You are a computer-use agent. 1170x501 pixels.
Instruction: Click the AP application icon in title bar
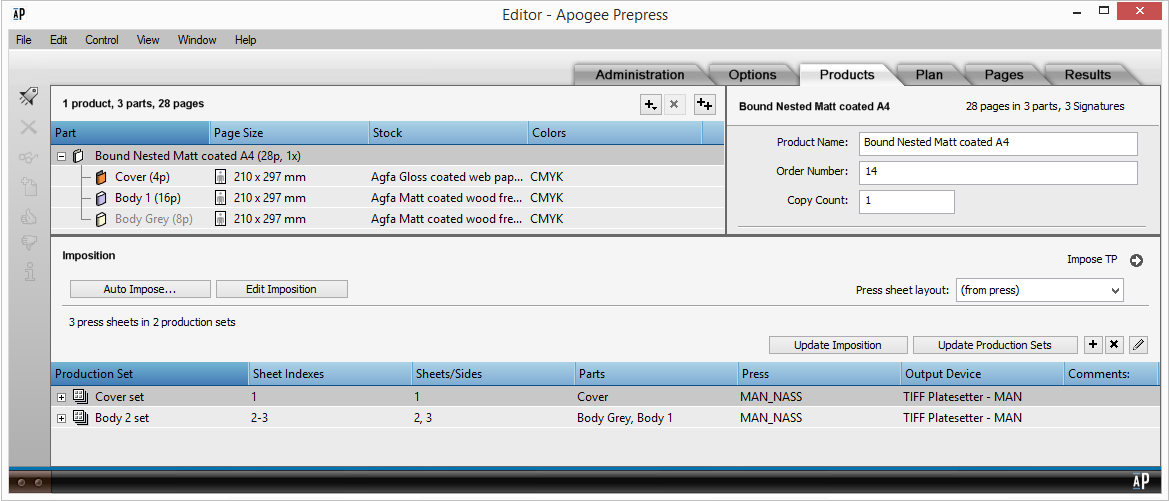[x=21, y=13]
